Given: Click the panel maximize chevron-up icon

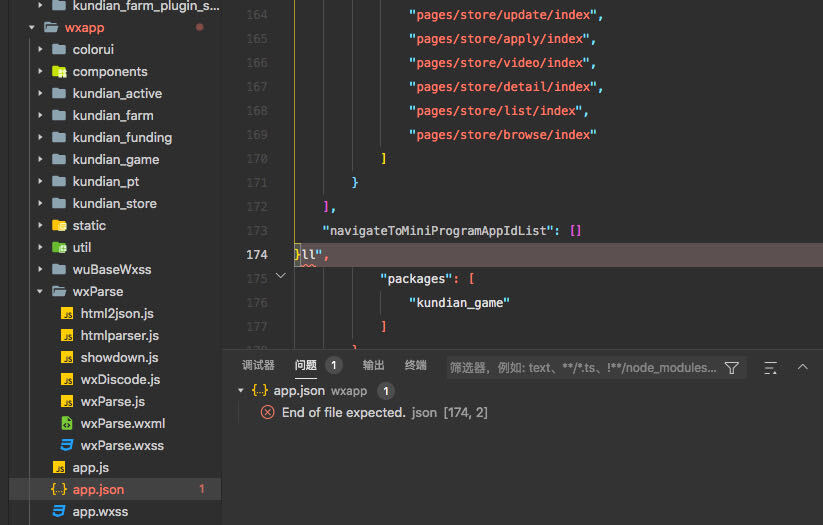Looking at the screenshot, I should pos(802,368).
